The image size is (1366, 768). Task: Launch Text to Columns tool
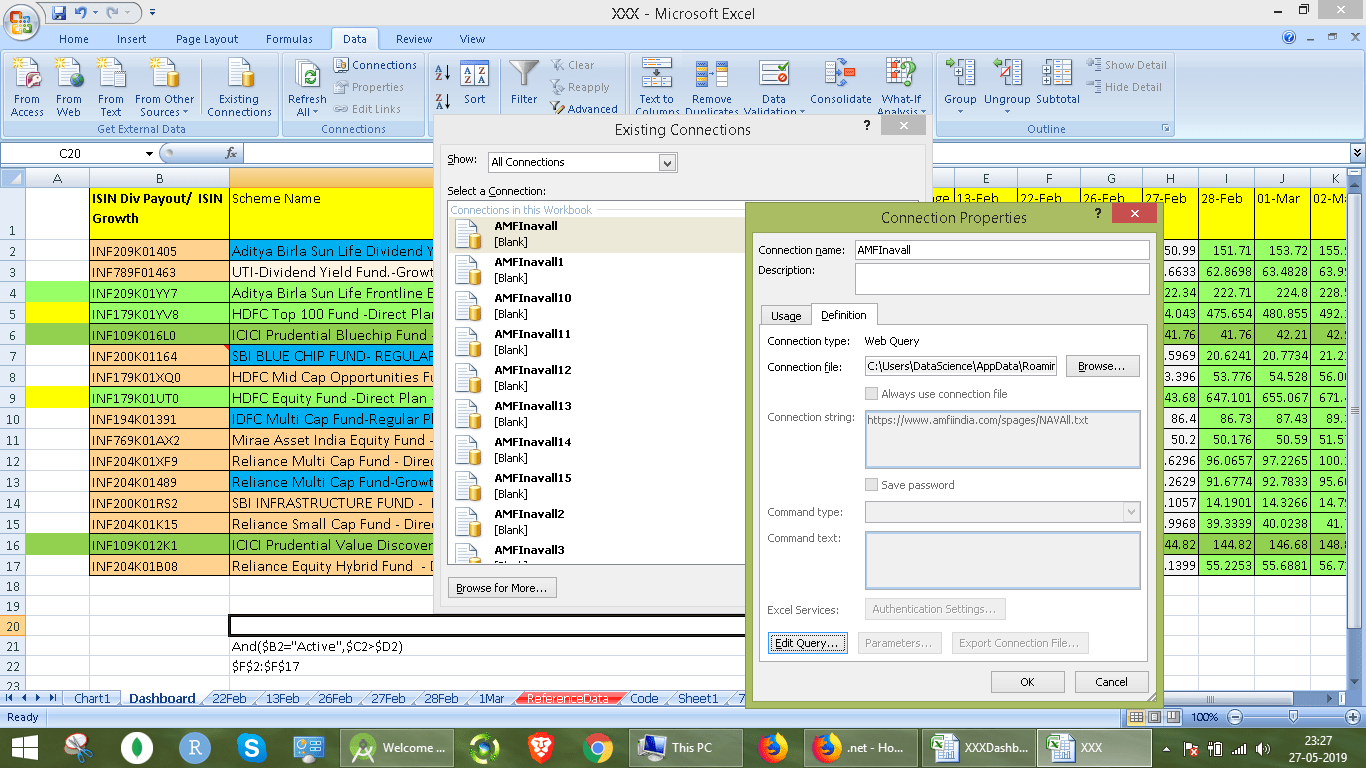657,87
